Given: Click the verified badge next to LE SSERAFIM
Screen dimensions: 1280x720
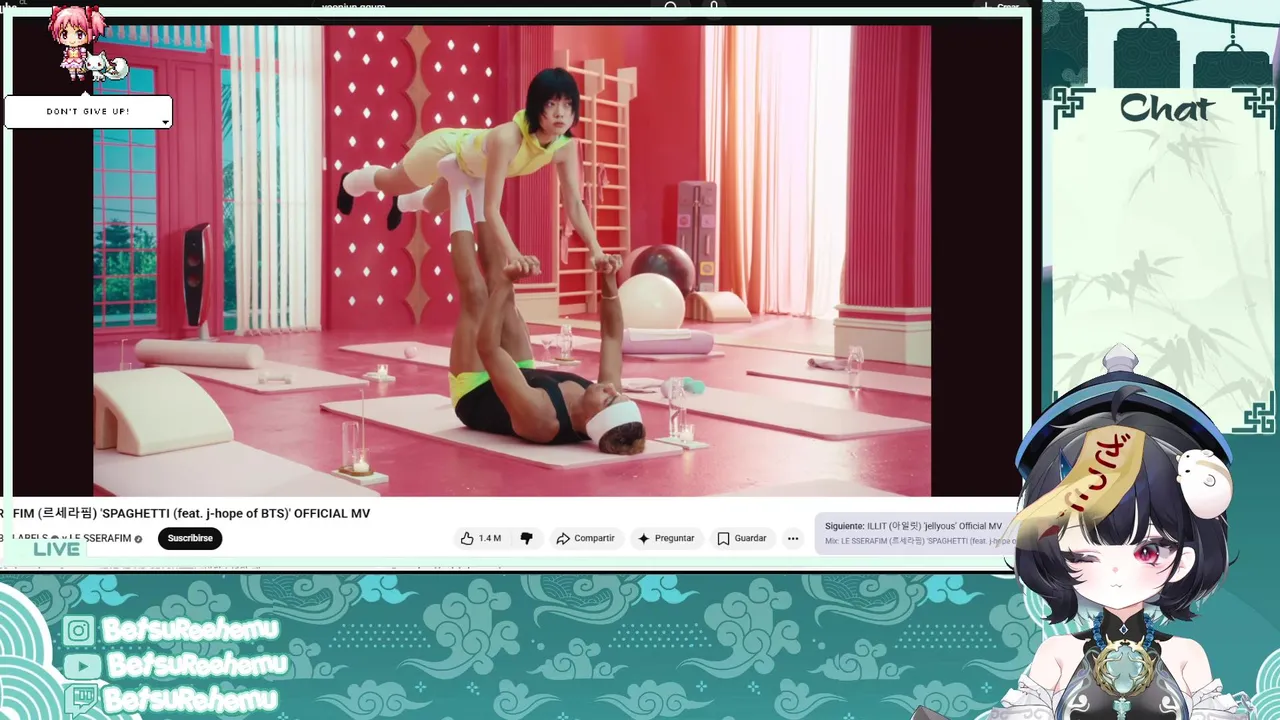Looking at the screenshot, I should click(139, 539).
